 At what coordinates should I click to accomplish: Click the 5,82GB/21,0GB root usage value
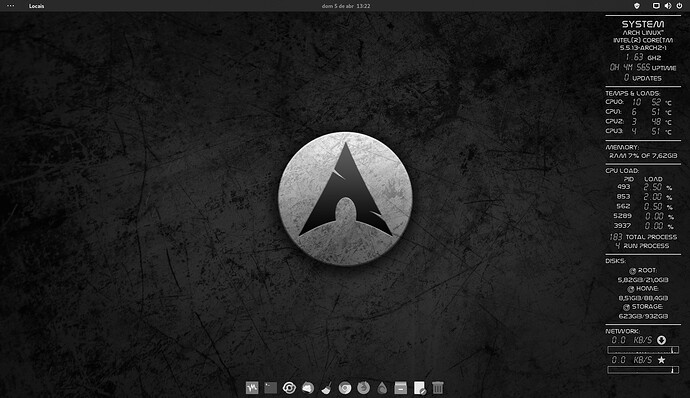pyautogui.click(x=643, y=280)
